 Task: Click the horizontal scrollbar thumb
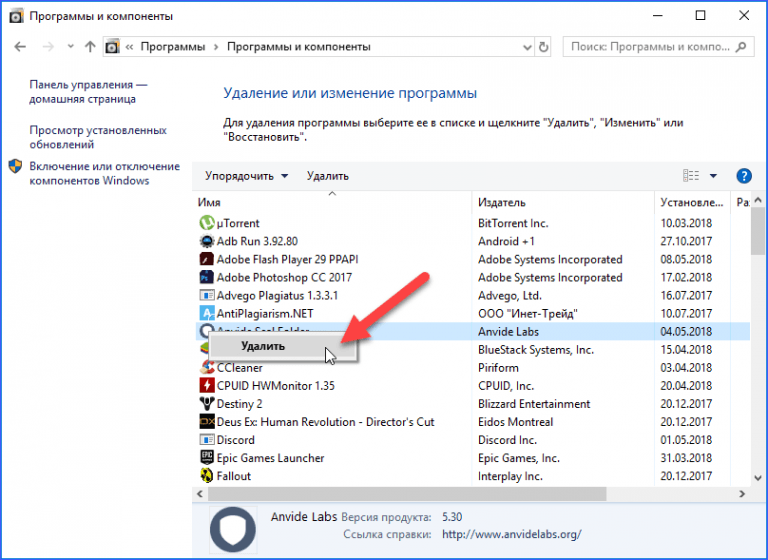[x=407, y=494]
